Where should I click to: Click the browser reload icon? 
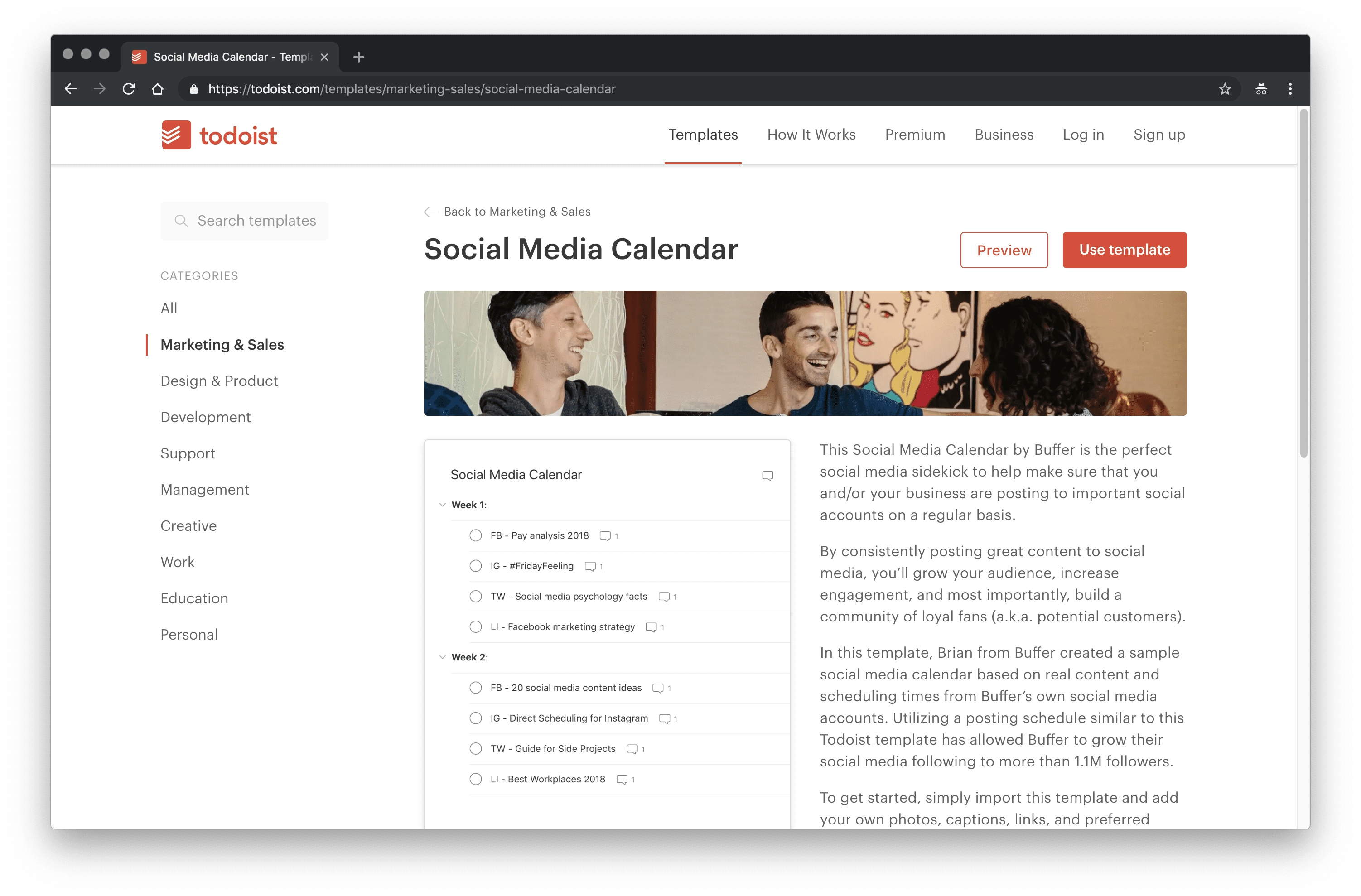click(129, 89)
